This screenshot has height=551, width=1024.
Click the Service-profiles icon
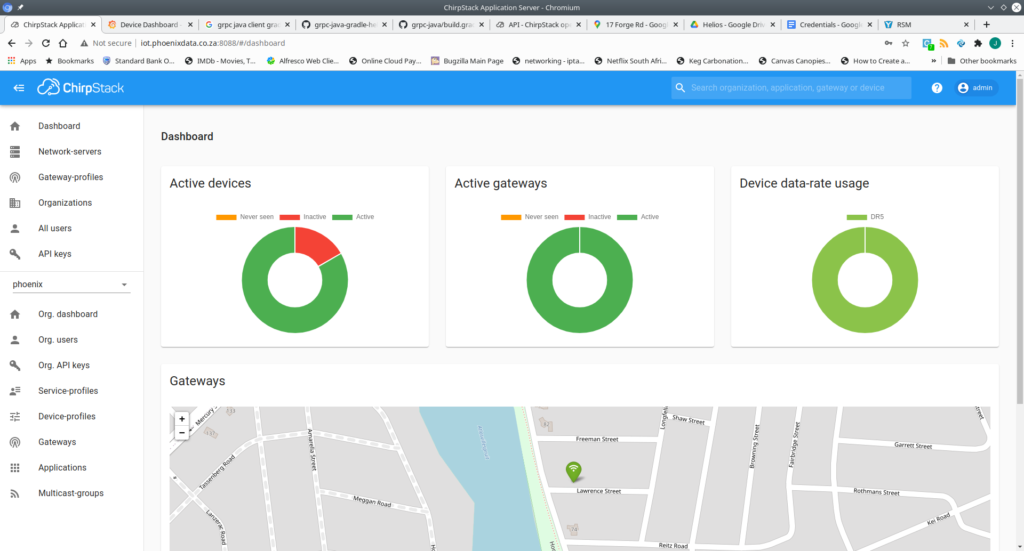tap(15, 391)
